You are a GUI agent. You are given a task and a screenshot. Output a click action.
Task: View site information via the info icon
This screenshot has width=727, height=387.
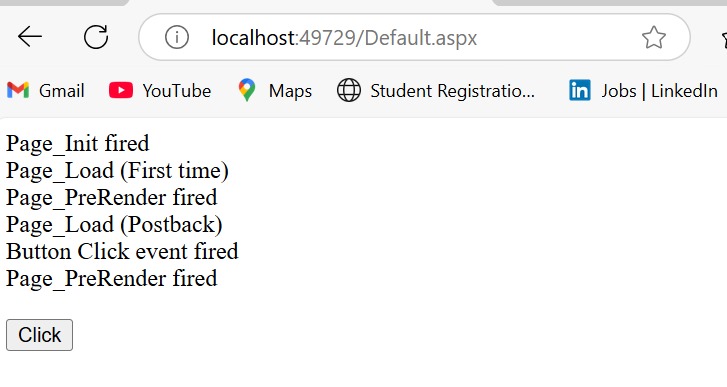coord(177,37)
